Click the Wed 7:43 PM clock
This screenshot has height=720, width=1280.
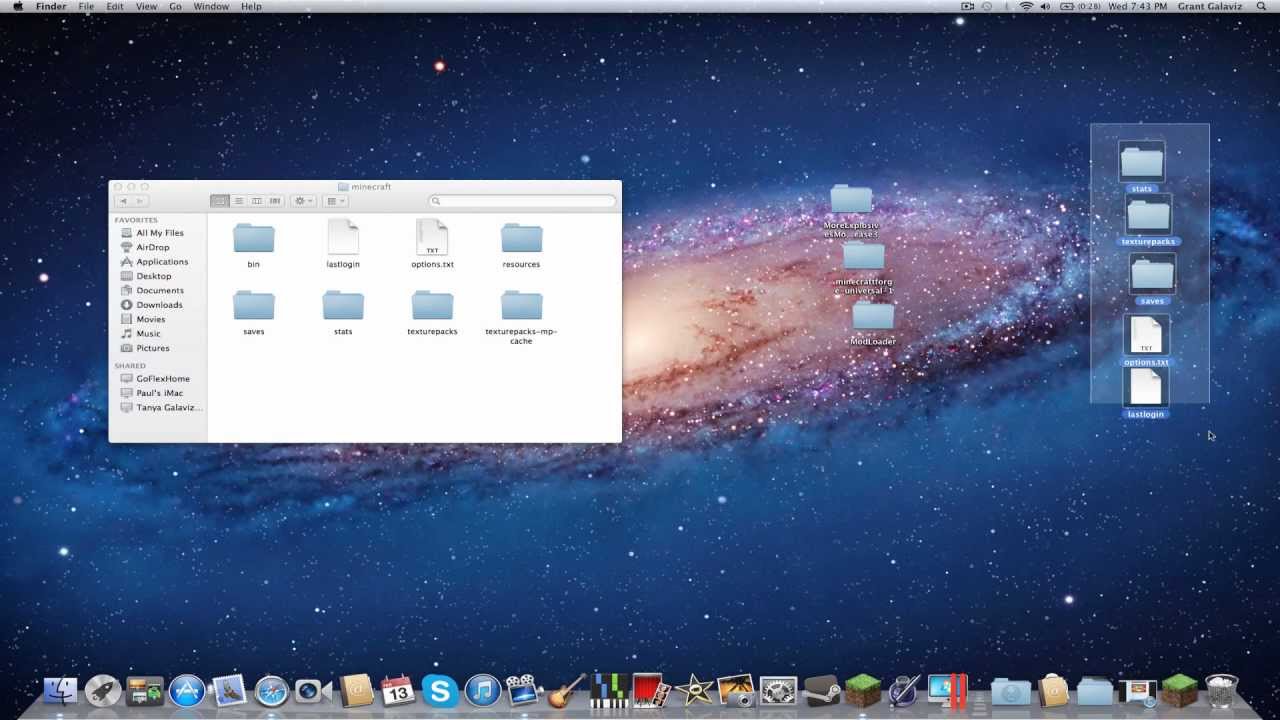coord(1137,6)
